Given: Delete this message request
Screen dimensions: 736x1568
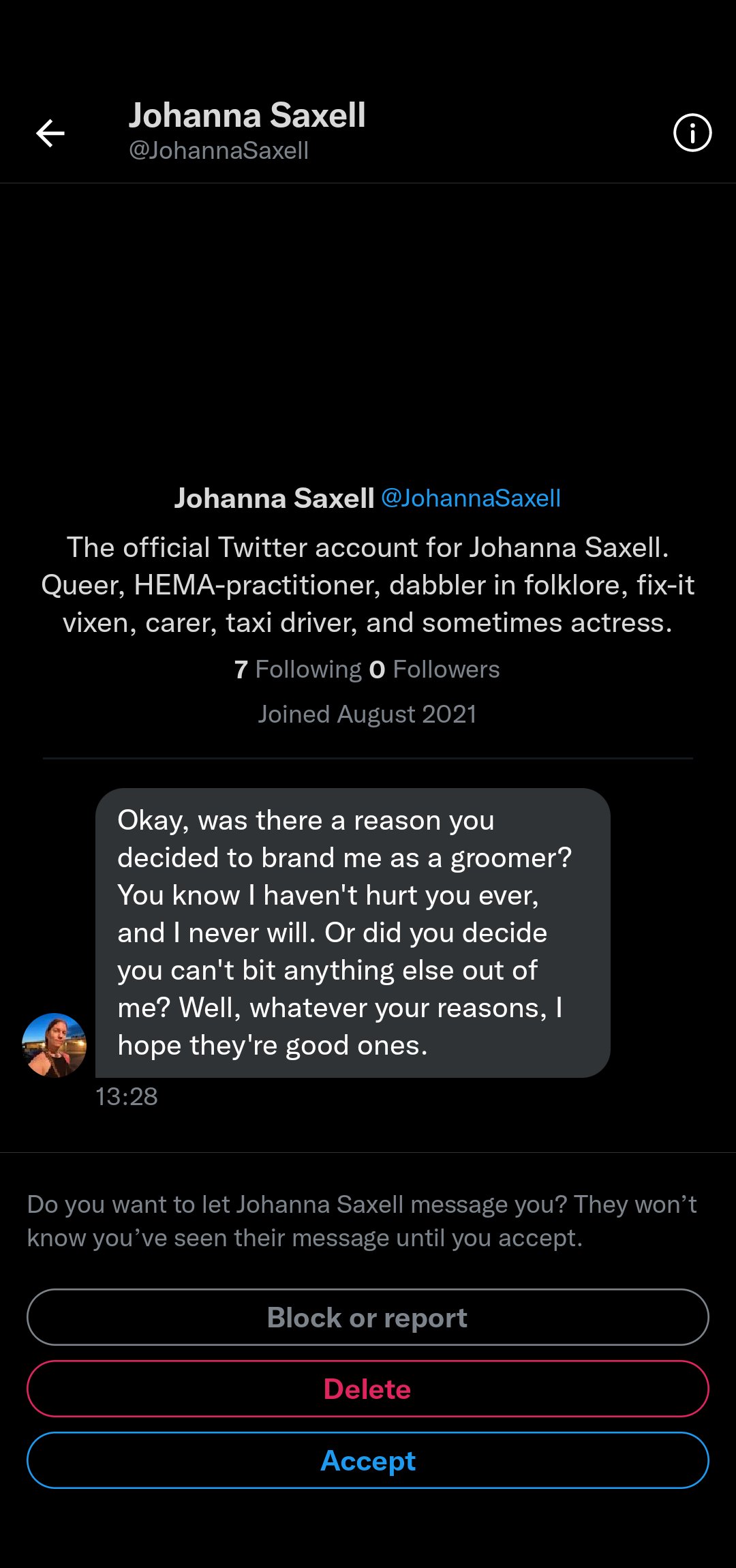Looking at the screenshot, I should click(x=368, y=1389).
